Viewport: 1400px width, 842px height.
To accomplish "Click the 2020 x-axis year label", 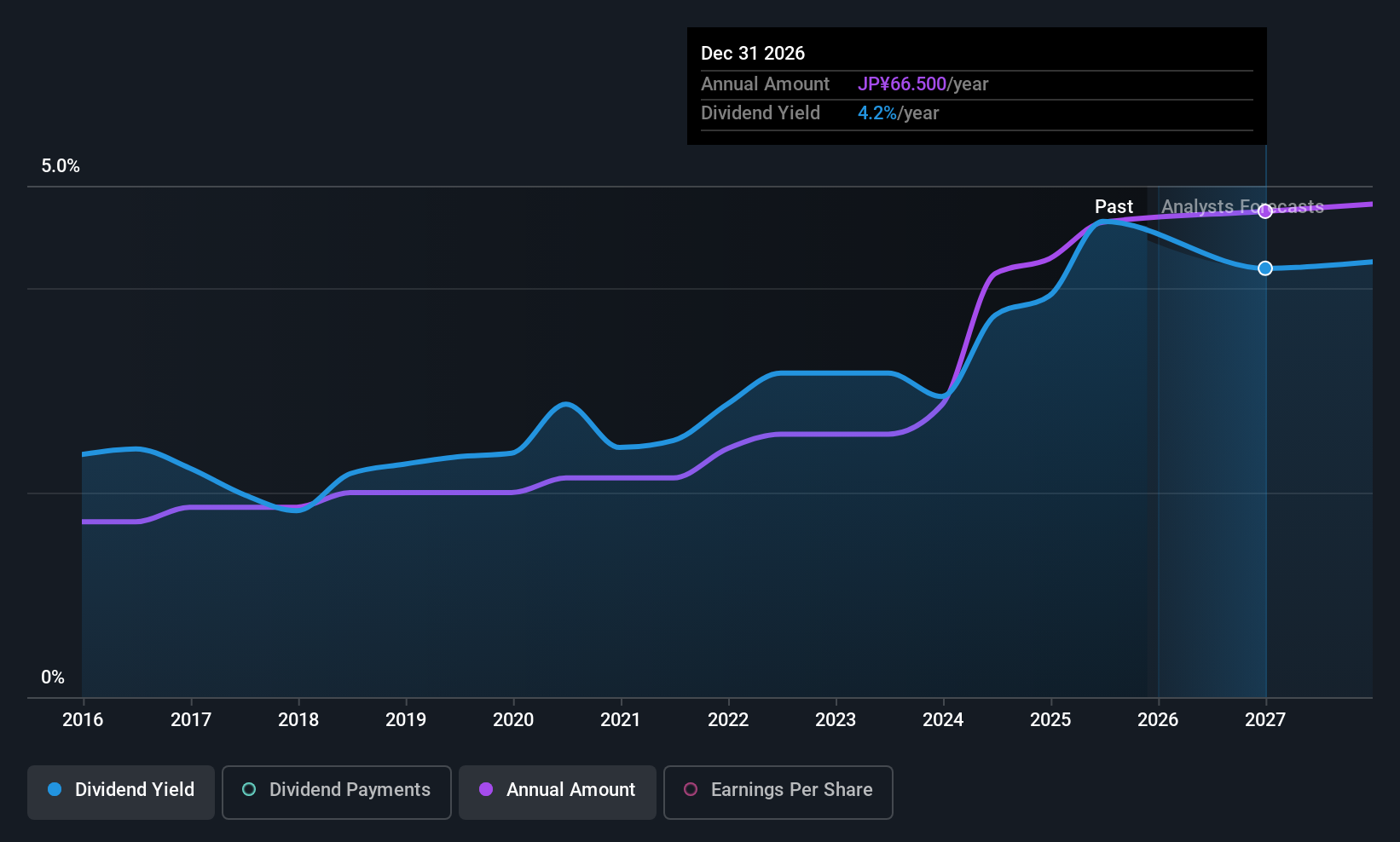I will tap(513, 720).
